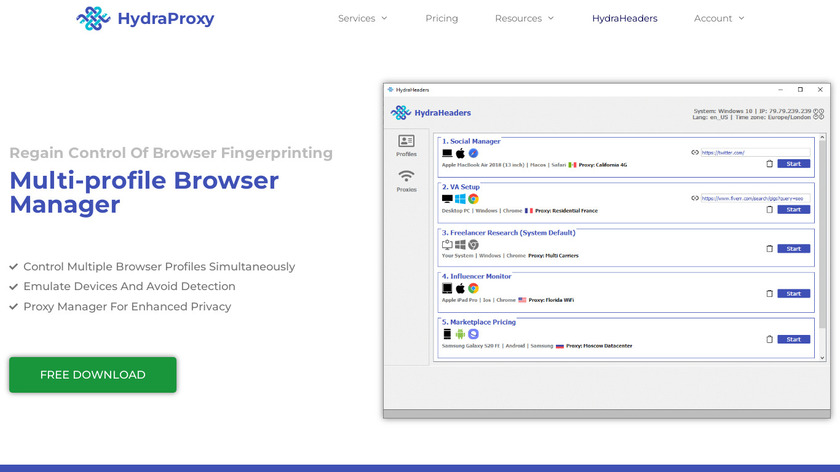Start the Marketplace Pricing profile
The height and width of the screenshot is (472, 840).
point(793,339)
